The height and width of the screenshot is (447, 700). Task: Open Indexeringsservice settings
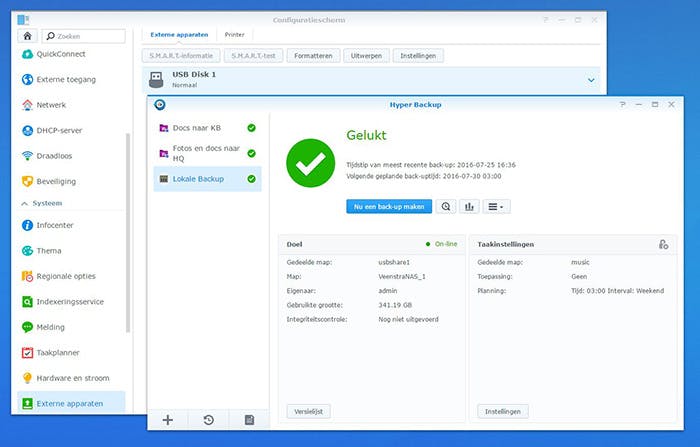(x=62, y=301)
